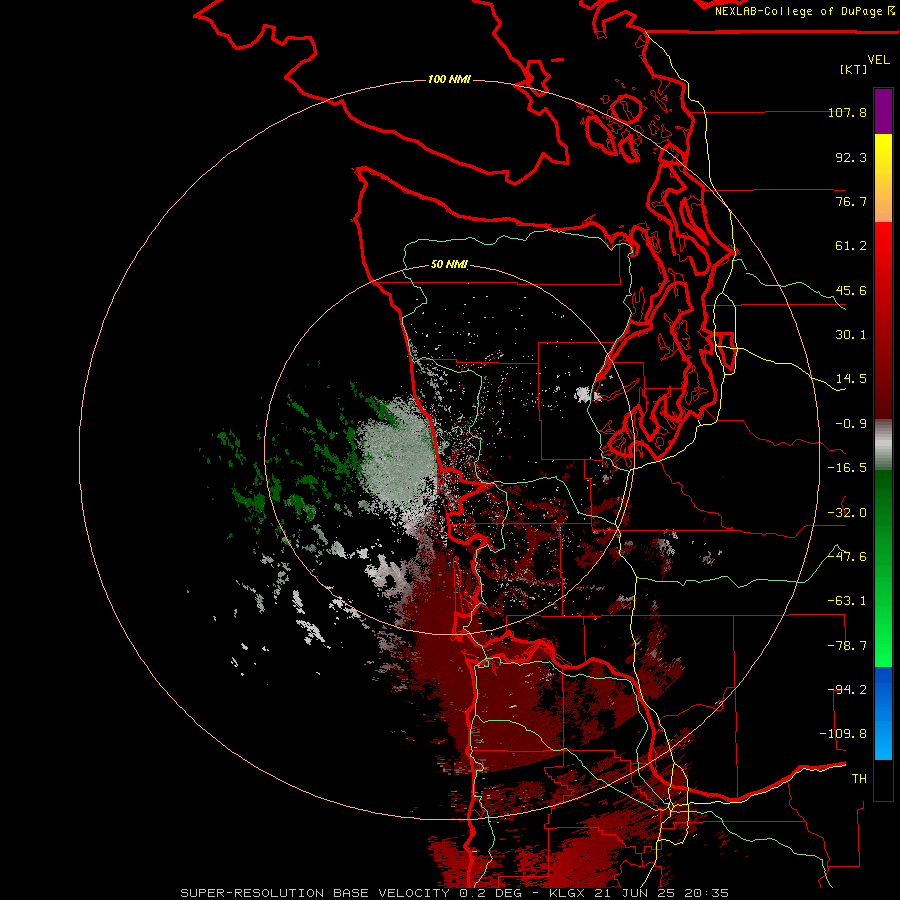Click the 61.2 color scale value
Viewport: 900px width, 900px height.
[x=851, y=246]
